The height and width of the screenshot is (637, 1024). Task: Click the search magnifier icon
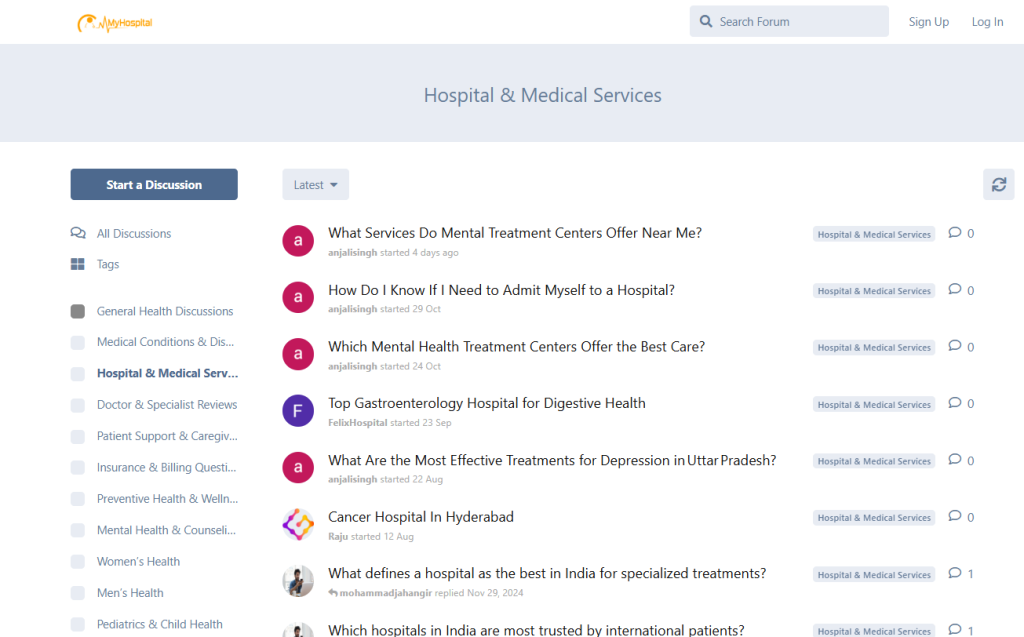[706, 22]
